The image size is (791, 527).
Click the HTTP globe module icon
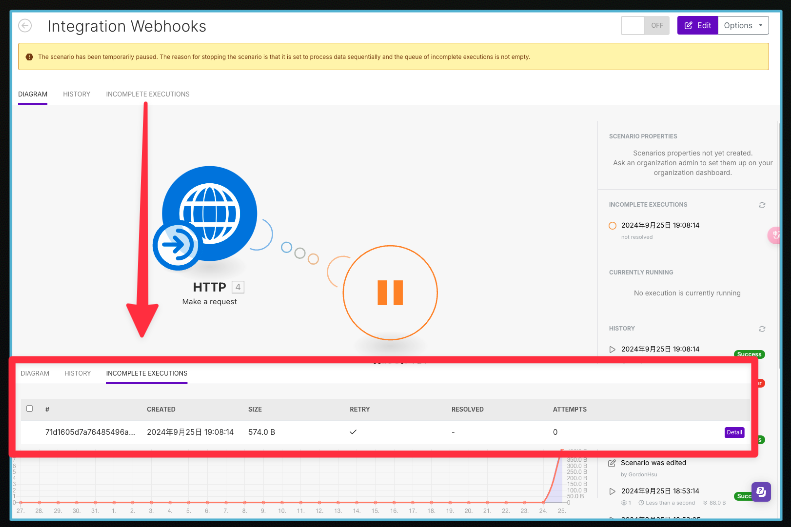click(x=209, y=214)
